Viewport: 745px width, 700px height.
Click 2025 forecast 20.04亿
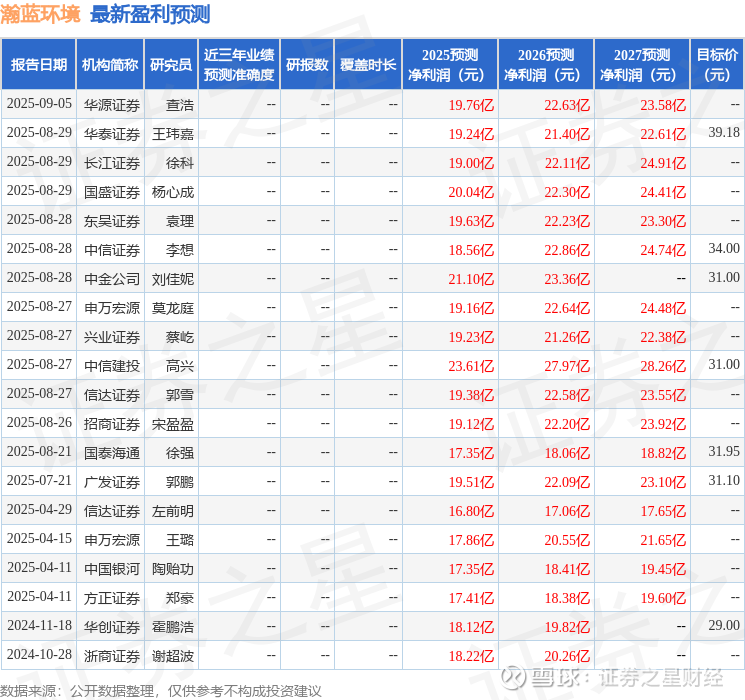471,192
